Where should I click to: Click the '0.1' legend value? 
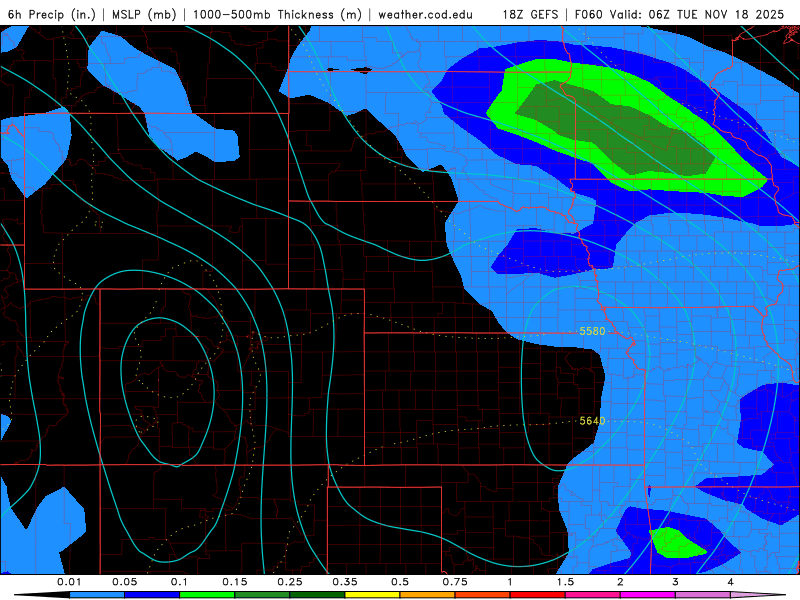[x=180, y=582]
